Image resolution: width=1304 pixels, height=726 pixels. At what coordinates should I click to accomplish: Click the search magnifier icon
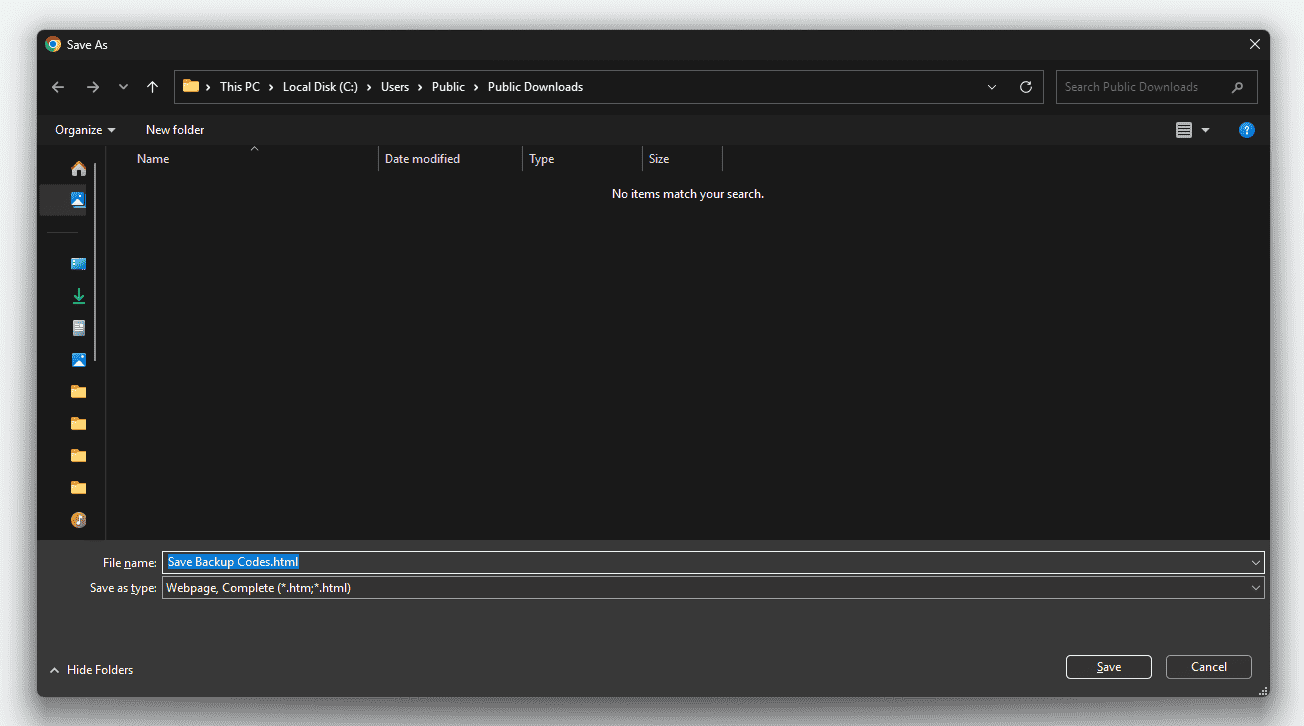[x=1238, y=87]
